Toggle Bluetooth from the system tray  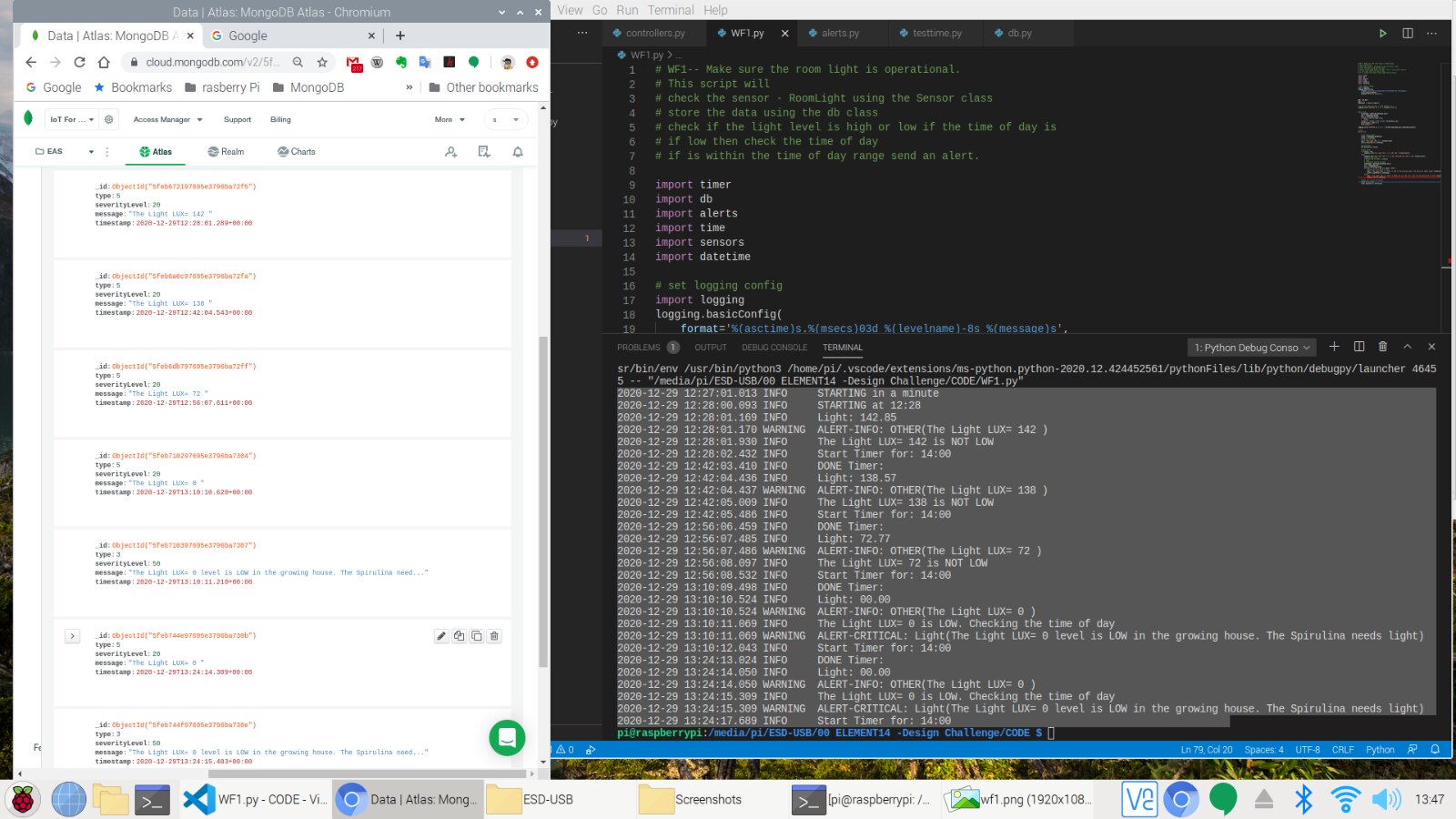point(1303,799)
